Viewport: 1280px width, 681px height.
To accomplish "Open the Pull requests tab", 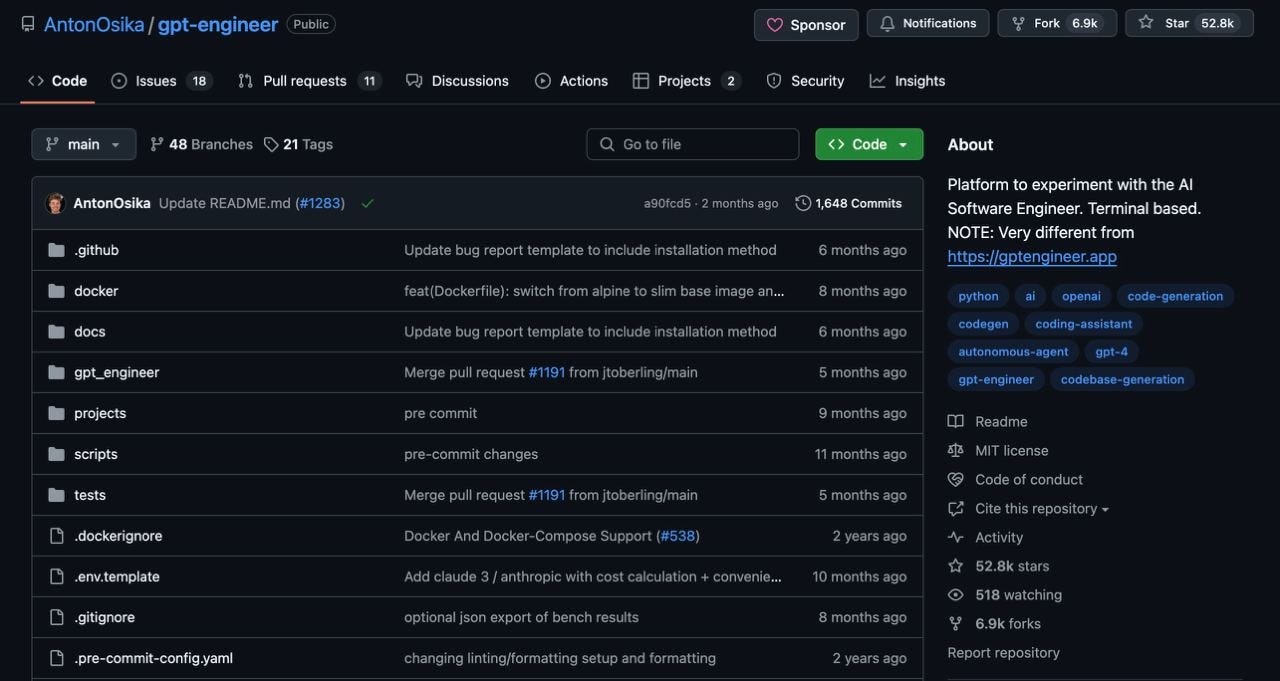I will tap(309, 81).
